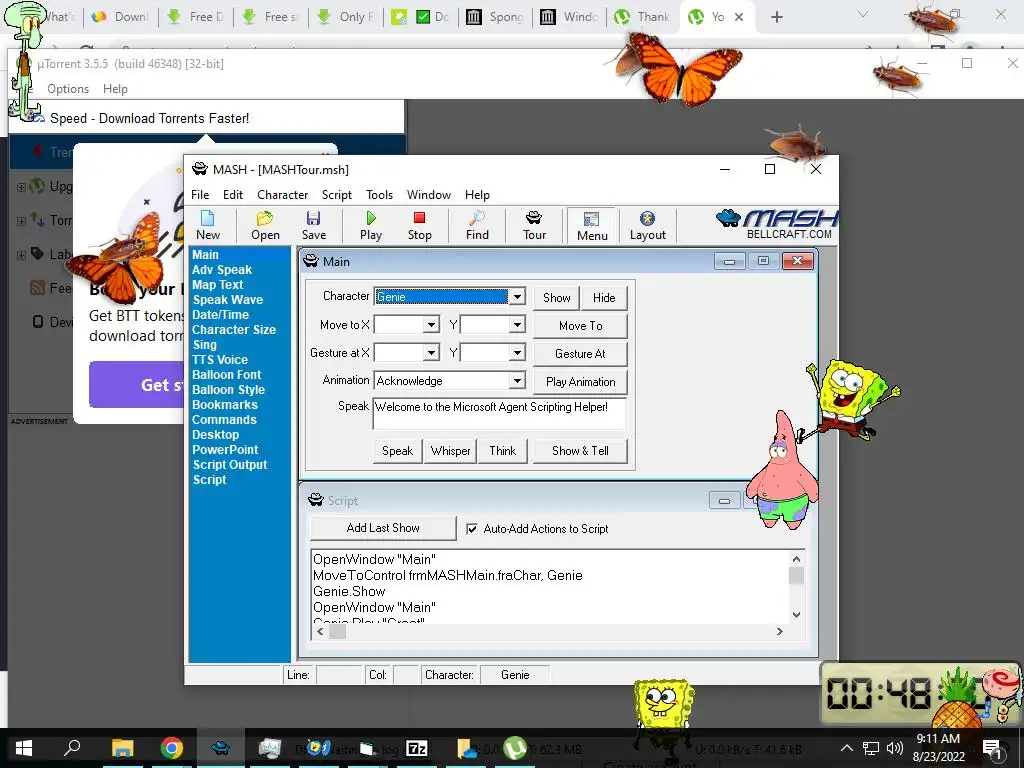
Task: Open File Explorer from the taskbar
Action: (x=122, y=748)
